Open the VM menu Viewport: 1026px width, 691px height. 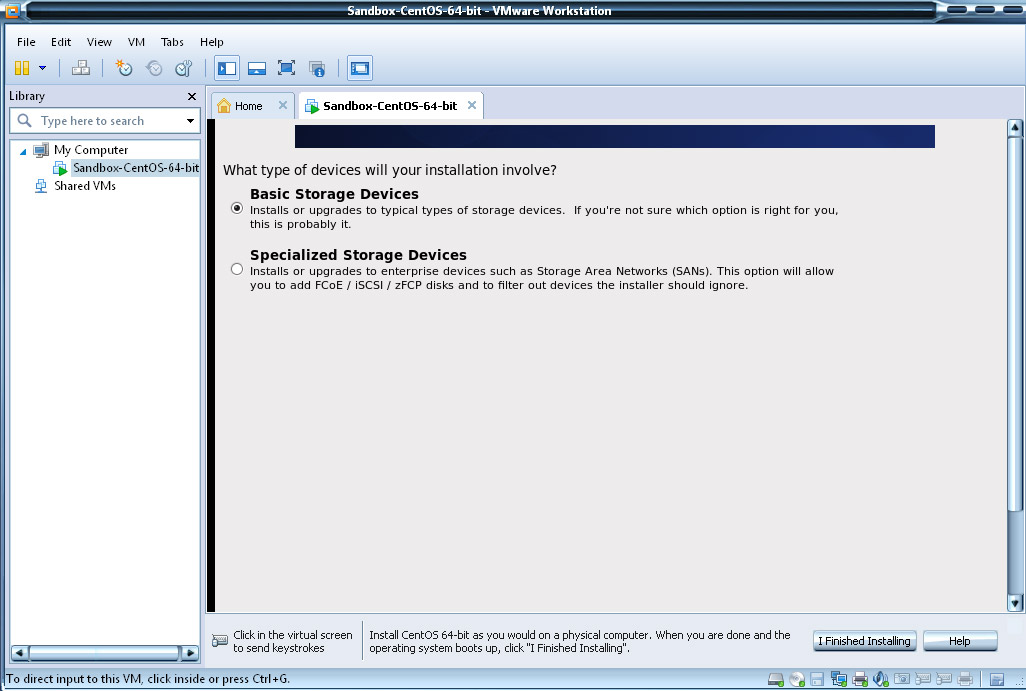(x=136, y=42)
